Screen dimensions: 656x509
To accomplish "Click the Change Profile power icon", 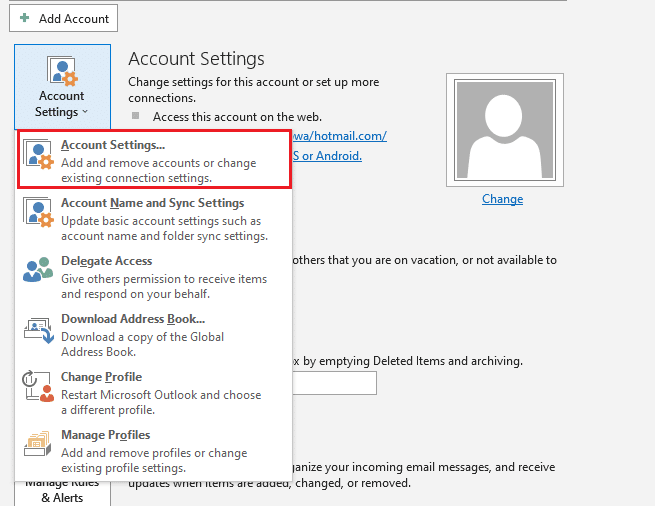I will pyautogui.click(x=39, y=388).
